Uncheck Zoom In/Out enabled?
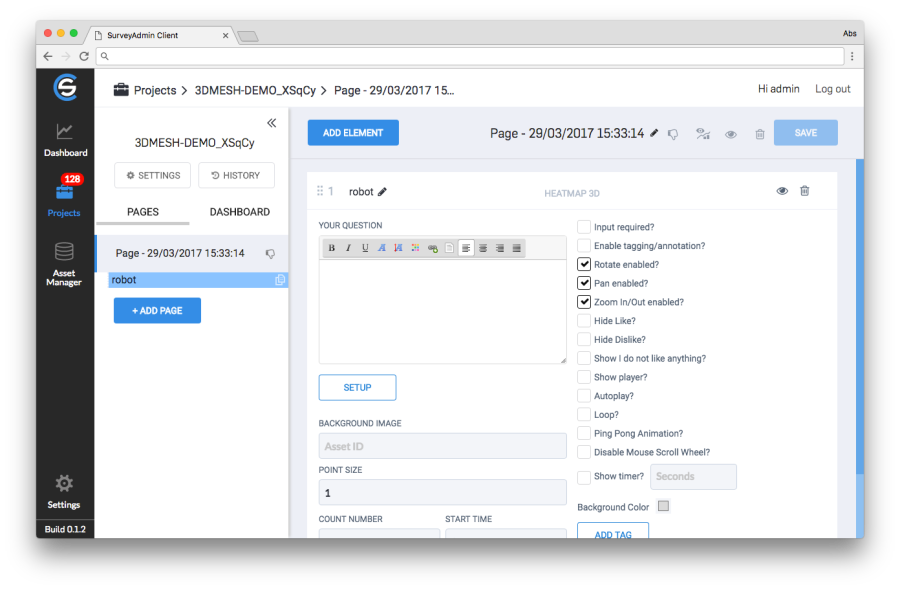 [584, 302]
